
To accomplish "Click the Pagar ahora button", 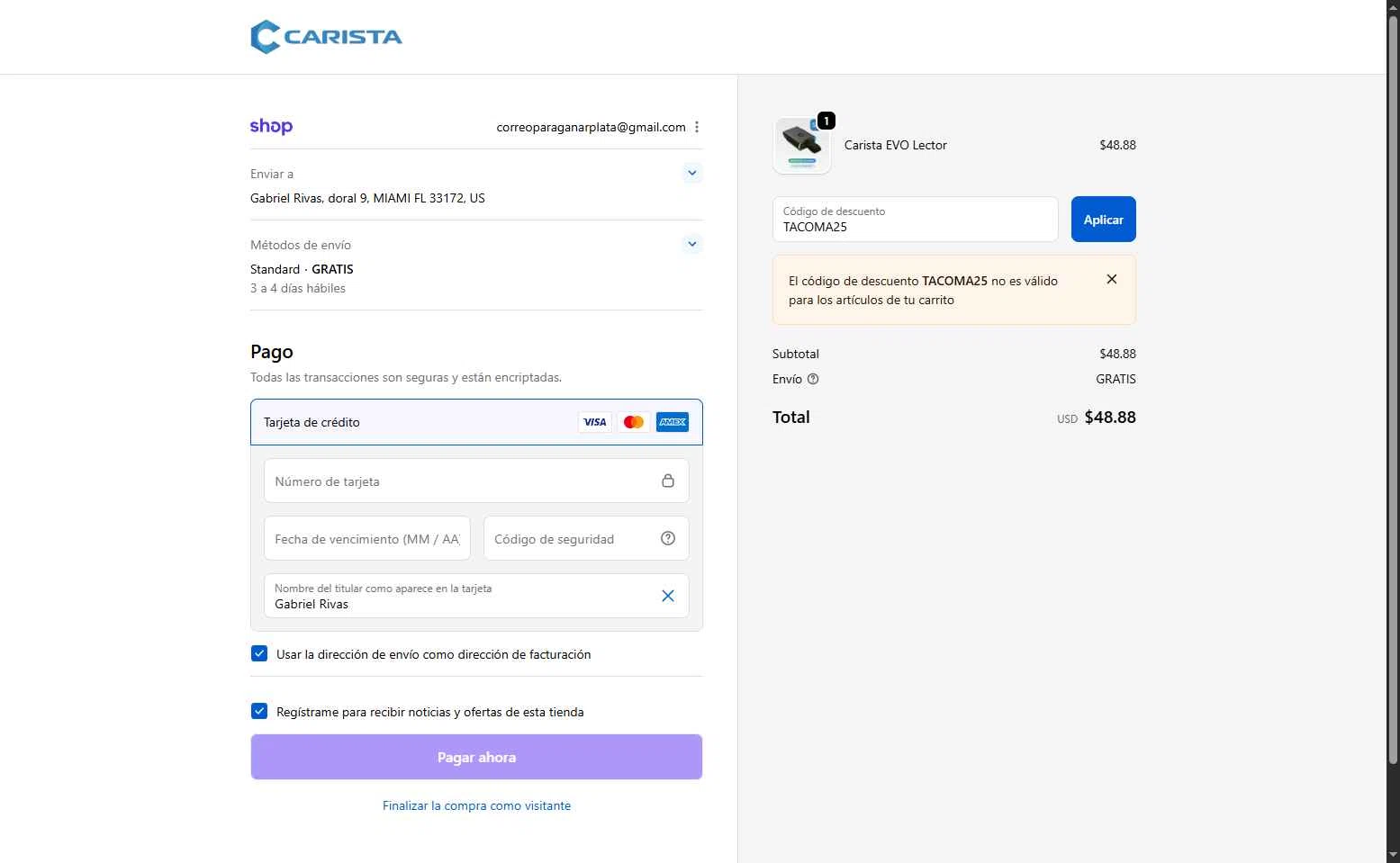I will pyautogui.click(x=476, y=757).
